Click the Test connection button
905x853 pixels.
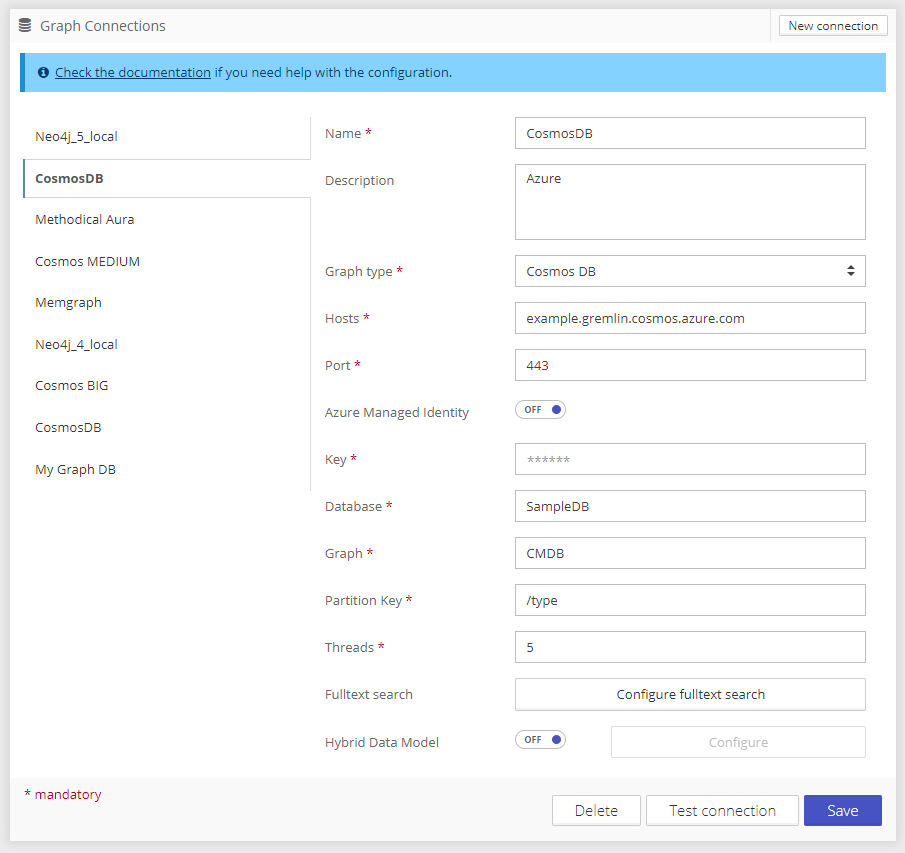(x=722, y=811)
